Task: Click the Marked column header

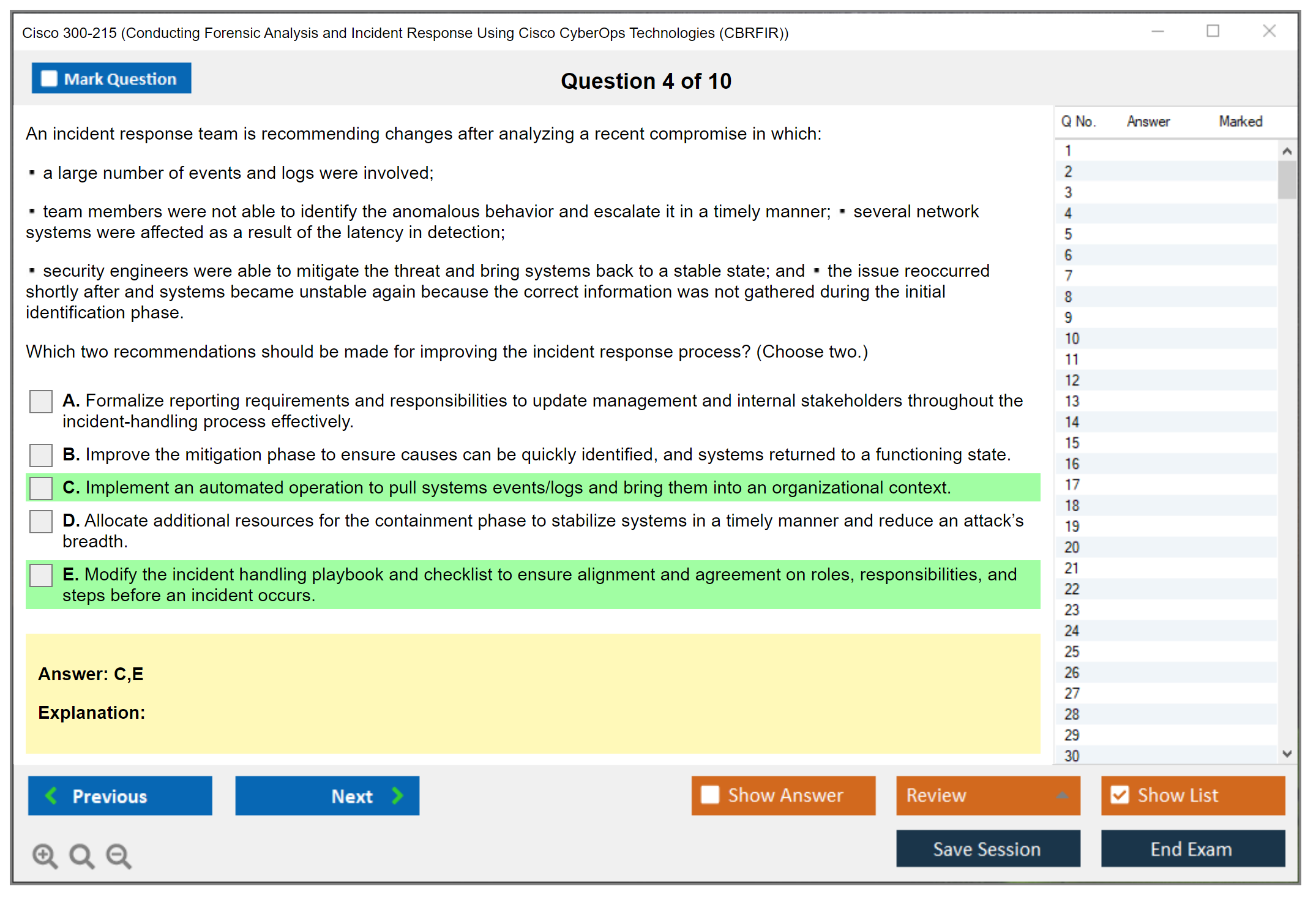Action: click(1240, 121)
